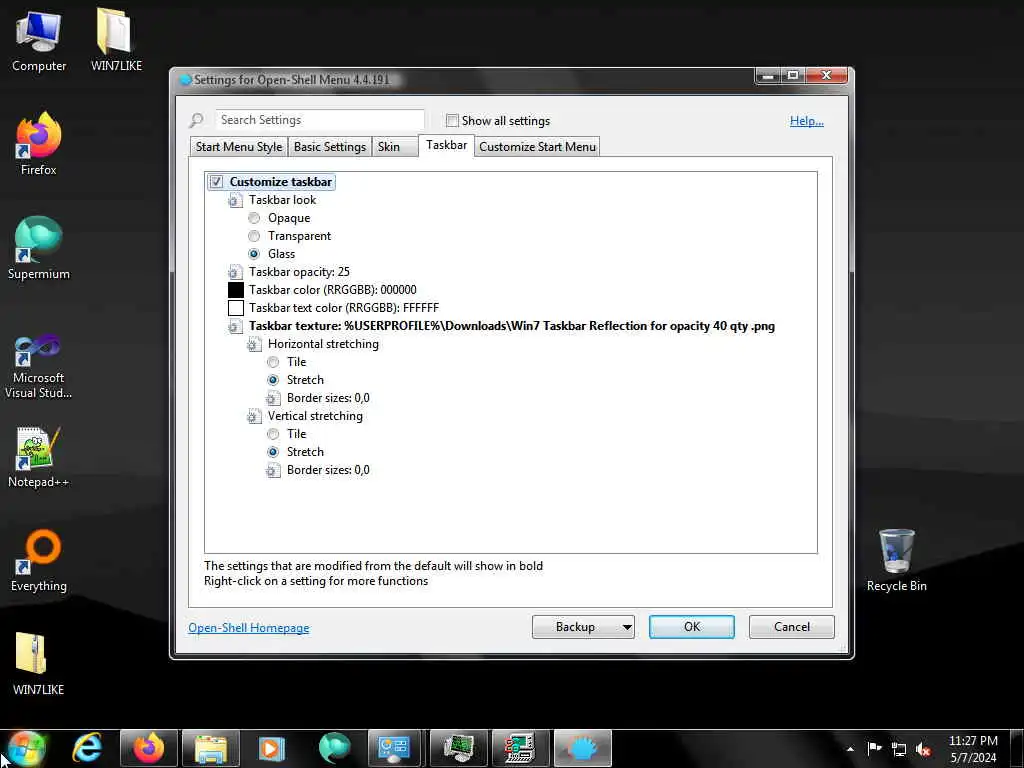1024x768 pixels.
Task: Open the Action Center flag icon
Action: 874,749
